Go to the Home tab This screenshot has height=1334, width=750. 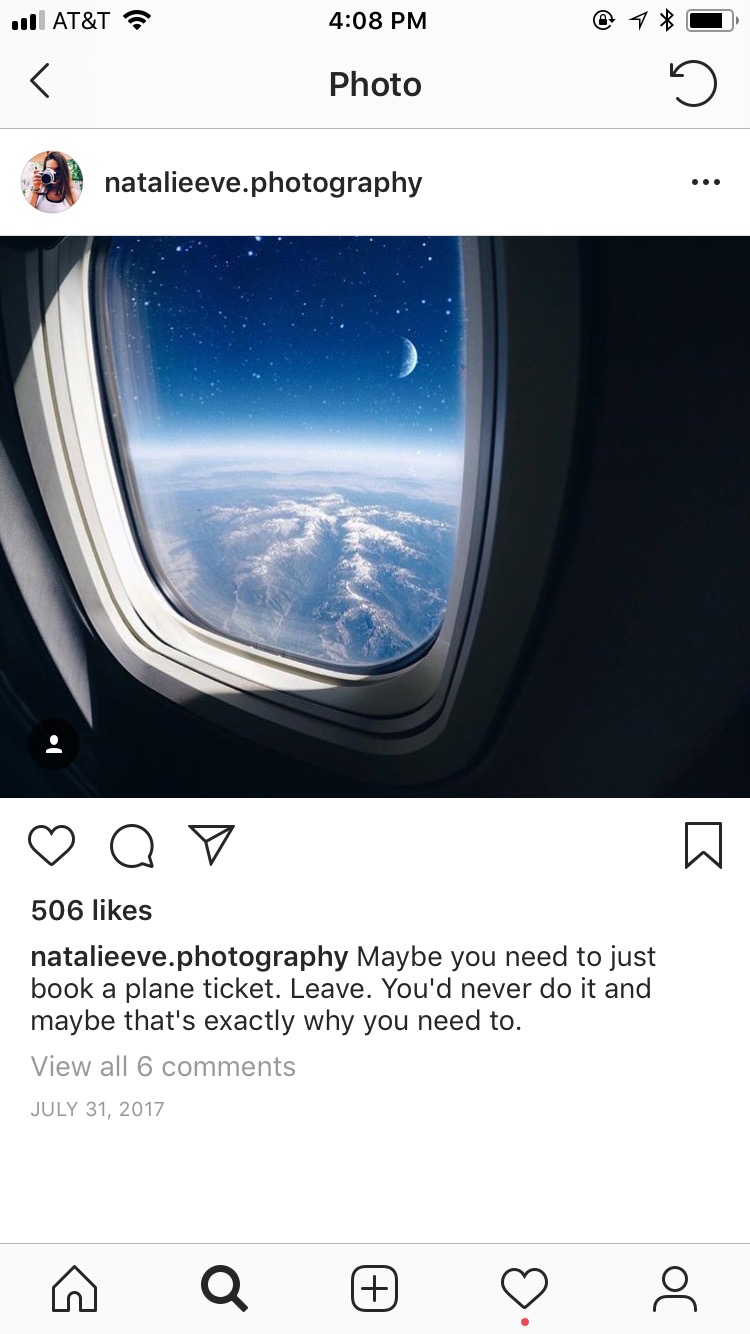tap(75, 1288)
